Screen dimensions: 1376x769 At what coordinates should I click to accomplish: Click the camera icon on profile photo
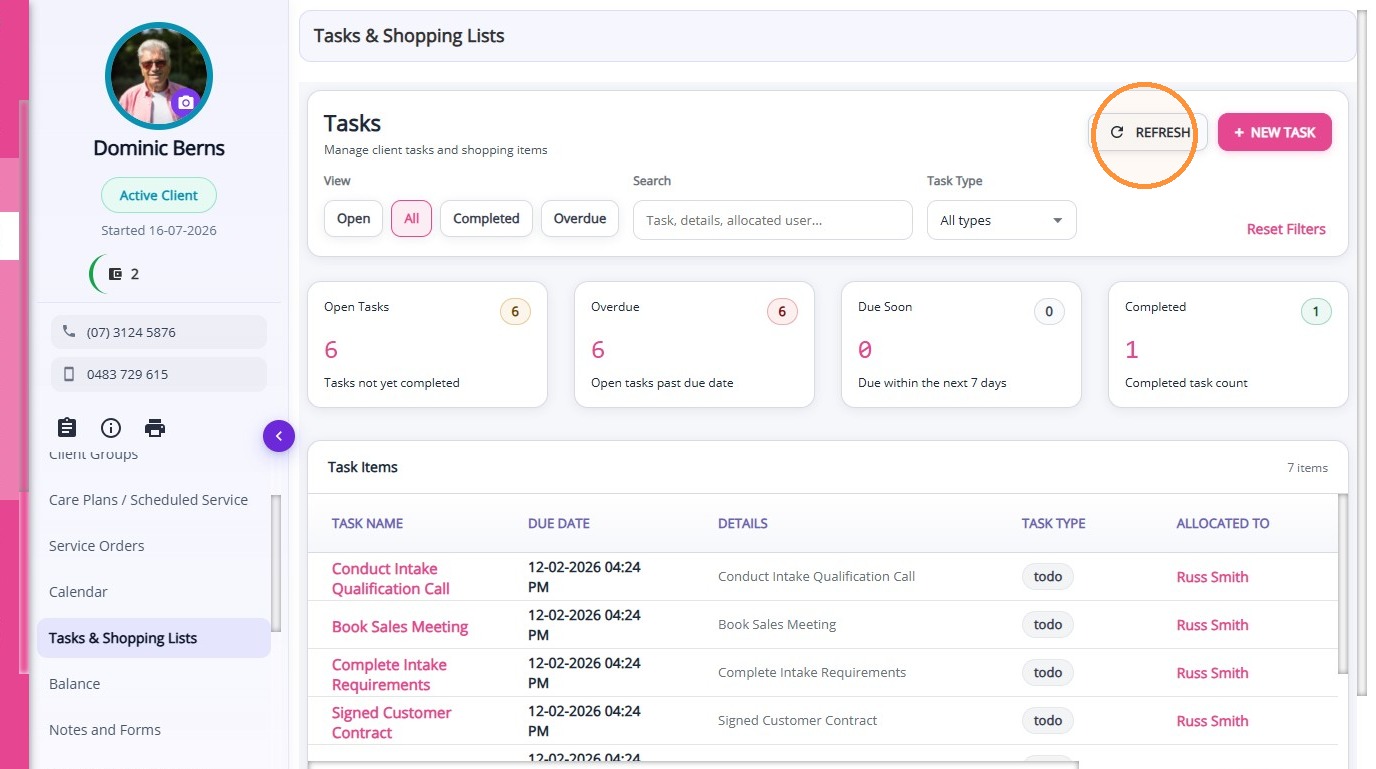point(185,102)
